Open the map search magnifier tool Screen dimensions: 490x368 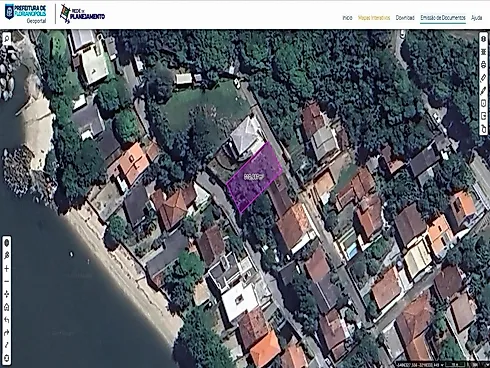6,39
